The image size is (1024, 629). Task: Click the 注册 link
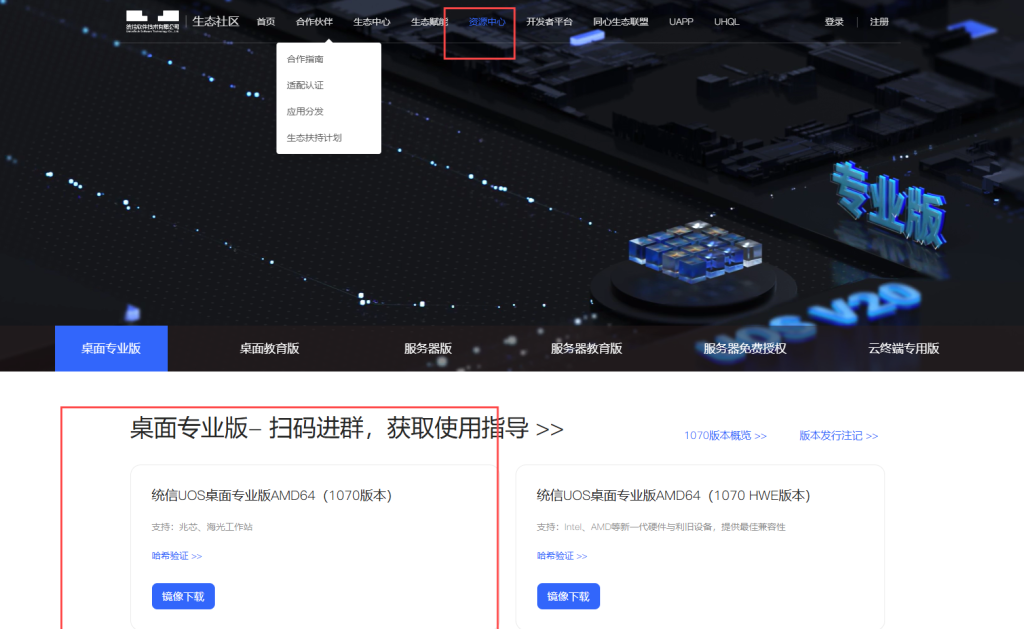(x=879, y=22)
